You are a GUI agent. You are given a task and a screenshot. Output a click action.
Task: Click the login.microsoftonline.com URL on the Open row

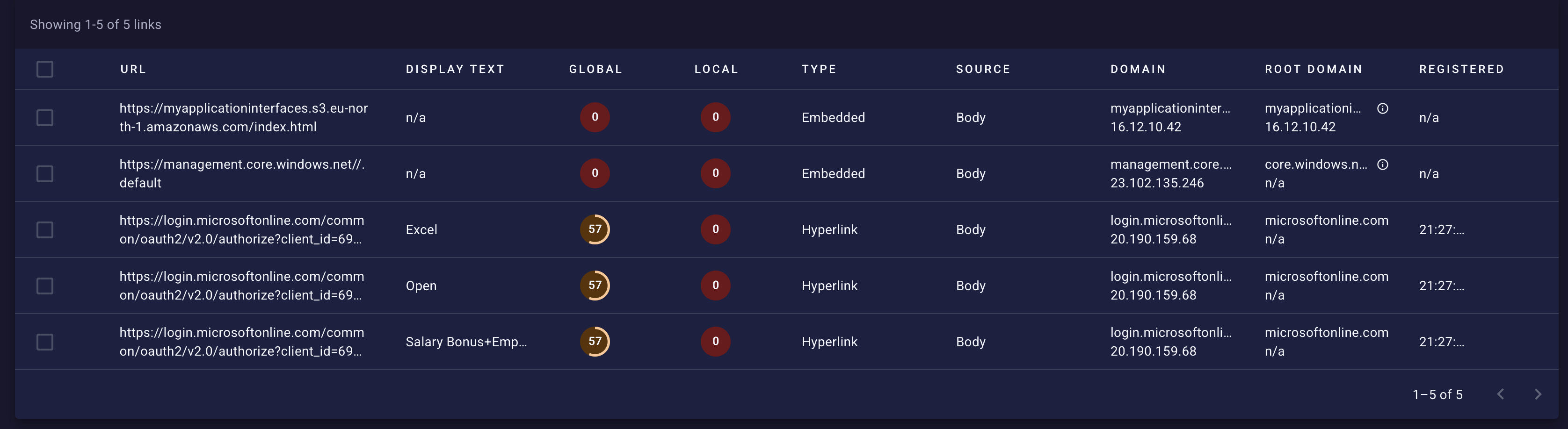click(242, 286)
